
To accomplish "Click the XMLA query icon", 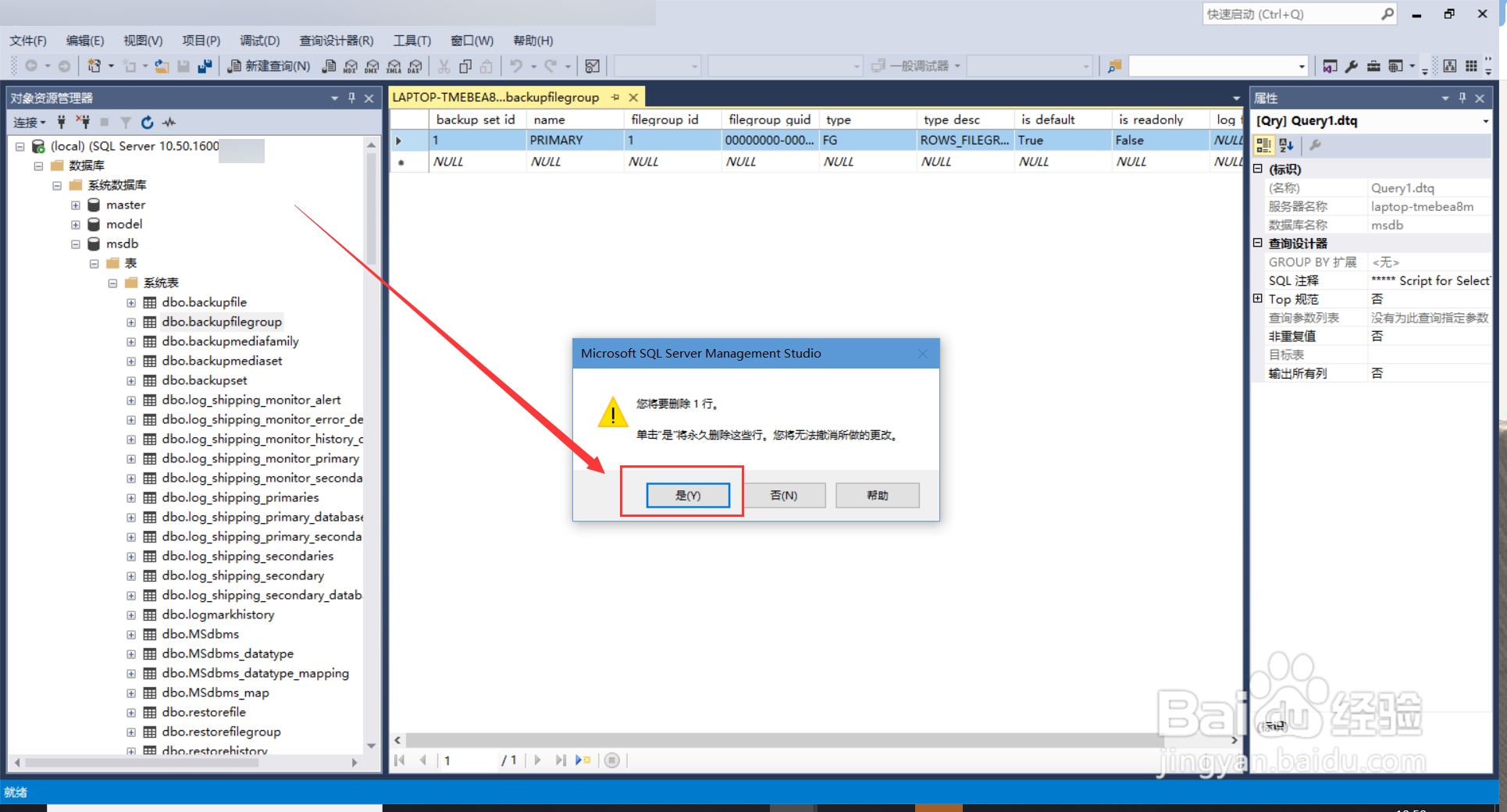I will coord(394,66).
